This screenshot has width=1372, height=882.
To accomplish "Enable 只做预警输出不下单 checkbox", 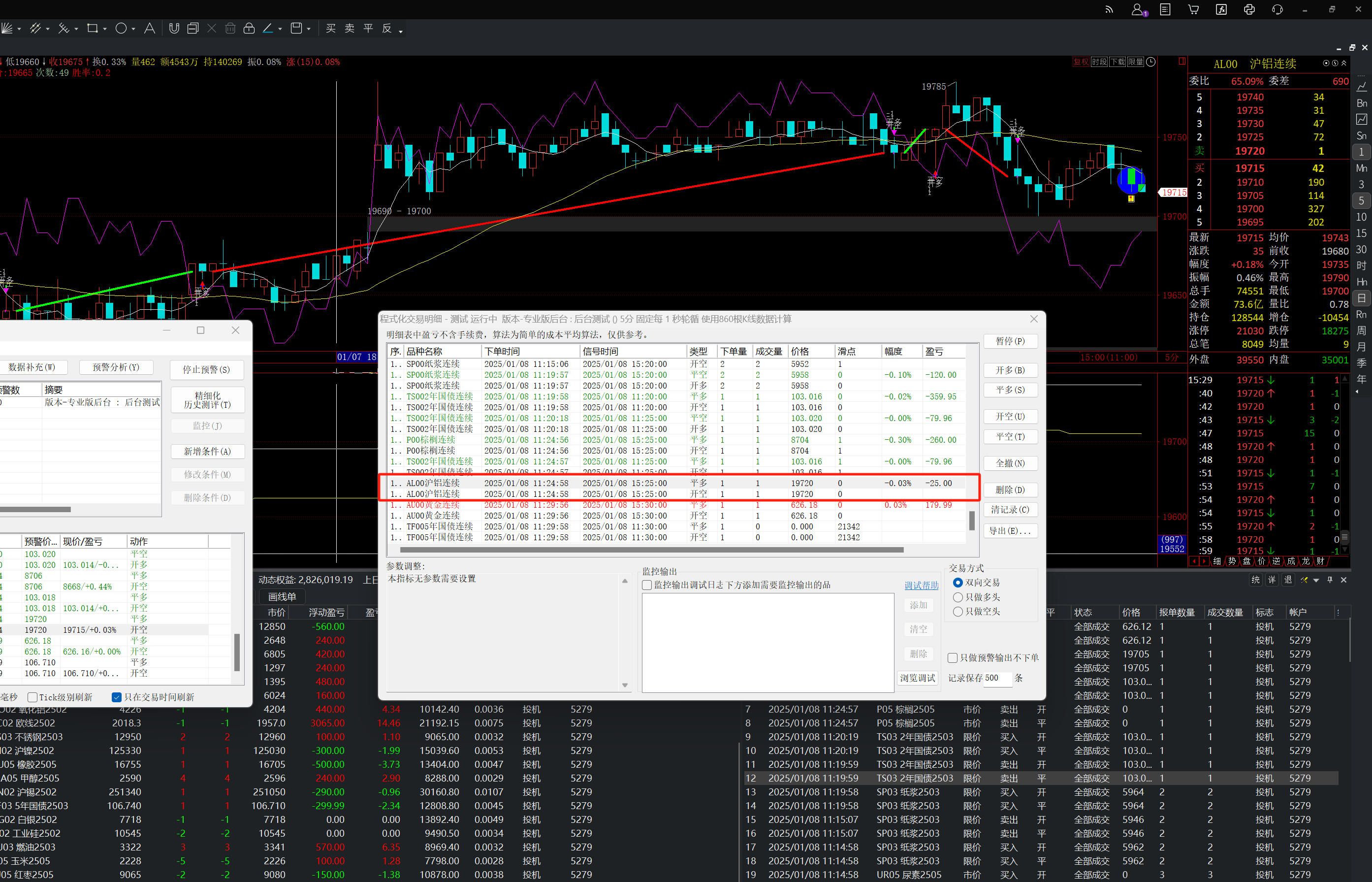I will [x=953, y=658].
